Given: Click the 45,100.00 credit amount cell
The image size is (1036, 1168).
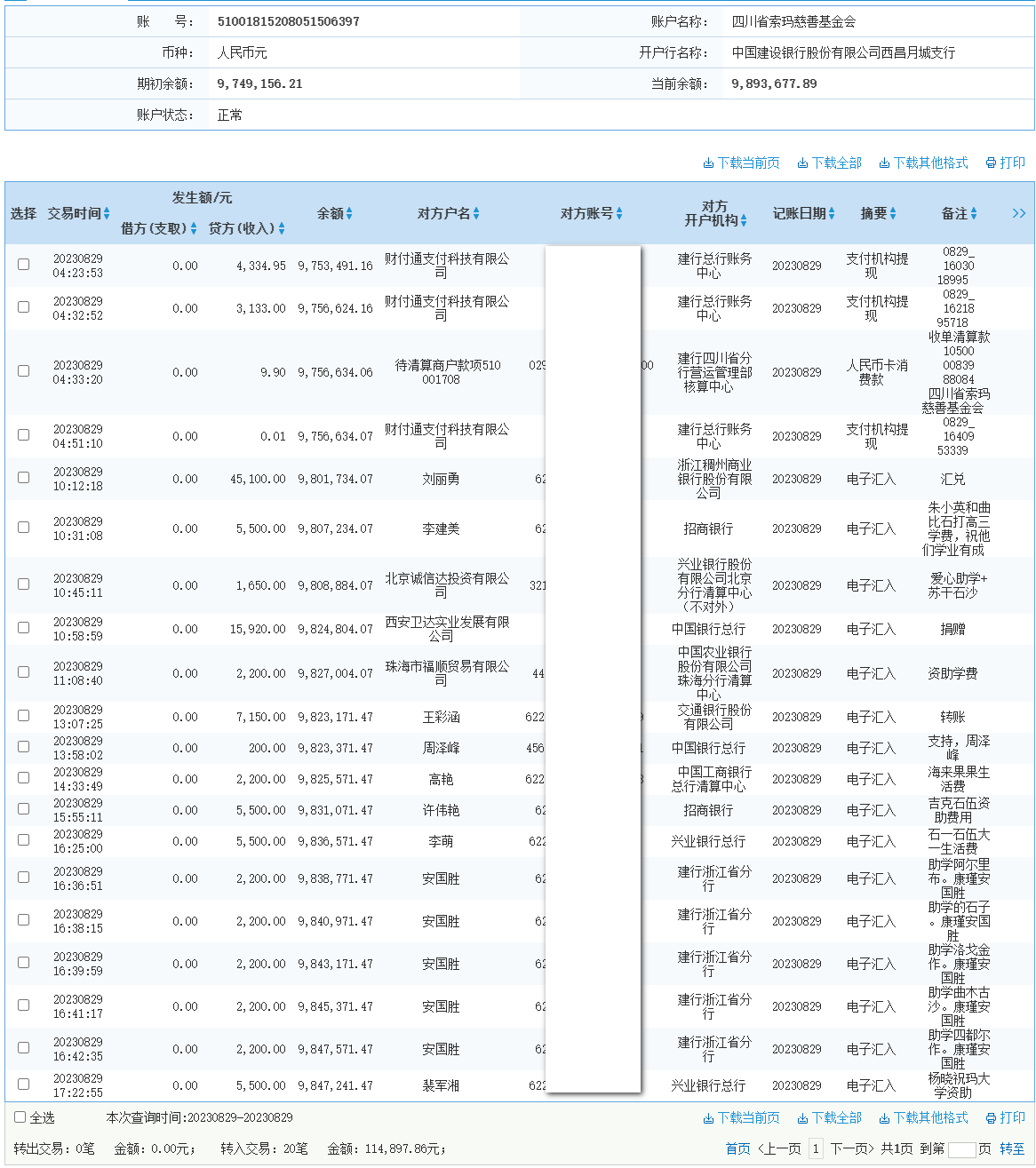Looking at the screenshot, I should (x=258, y=479).
